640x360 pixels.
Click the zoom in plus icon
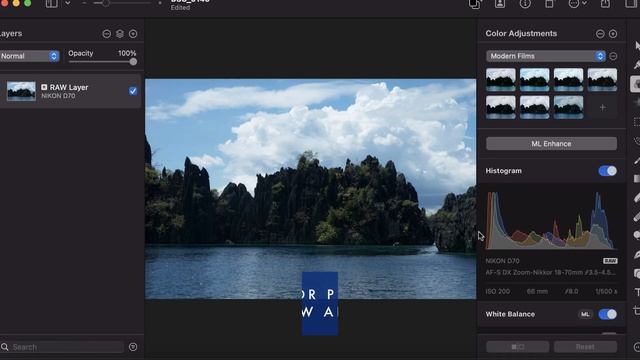point(160,3)
